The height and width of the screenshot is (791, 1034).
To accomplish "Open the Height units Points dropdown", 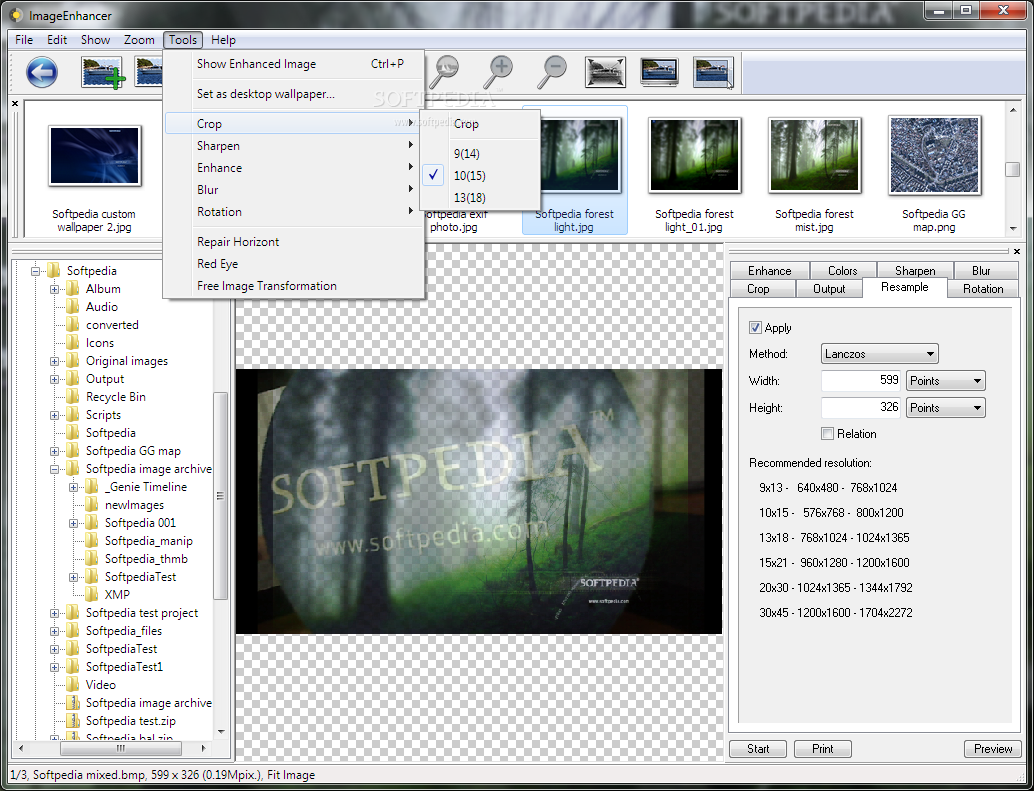I will pos(946,408).
